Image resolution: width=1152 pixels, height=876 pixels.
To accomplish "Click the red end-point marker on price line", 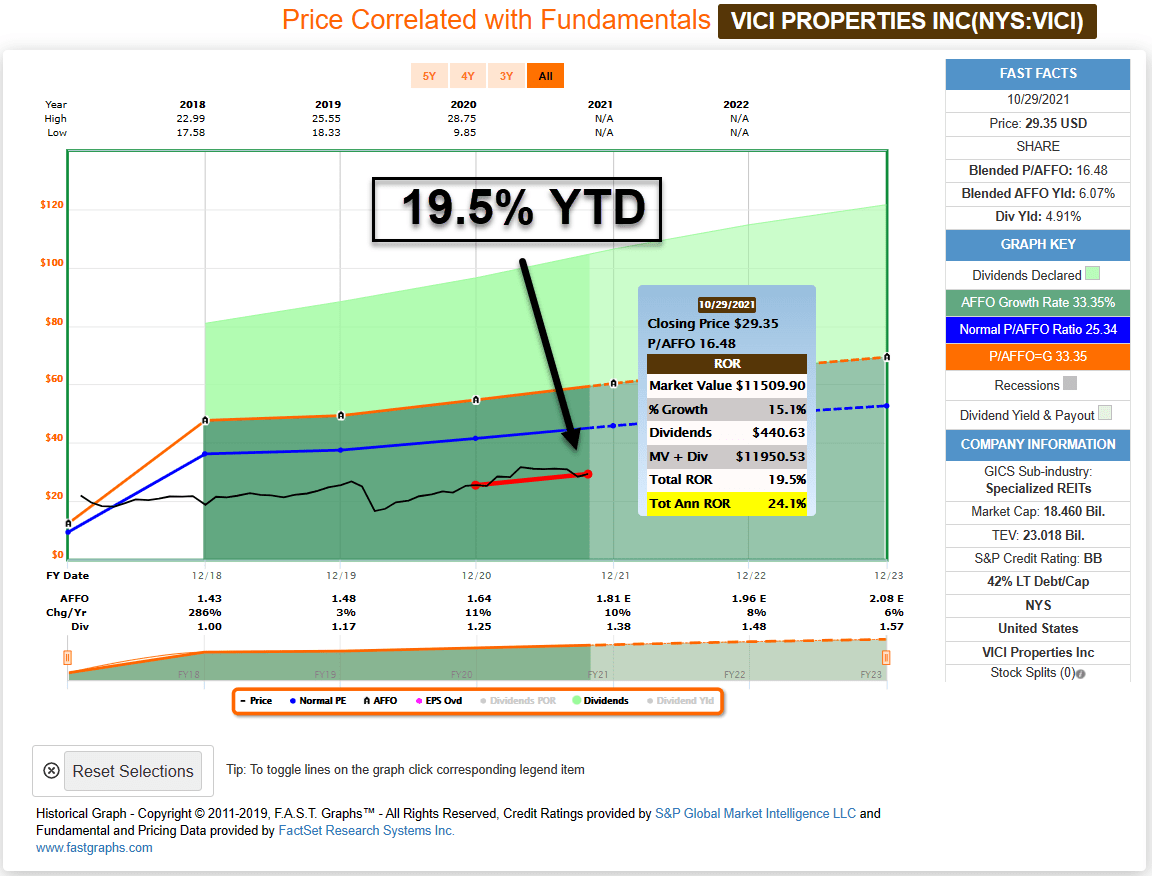I will tap(588, 474).
